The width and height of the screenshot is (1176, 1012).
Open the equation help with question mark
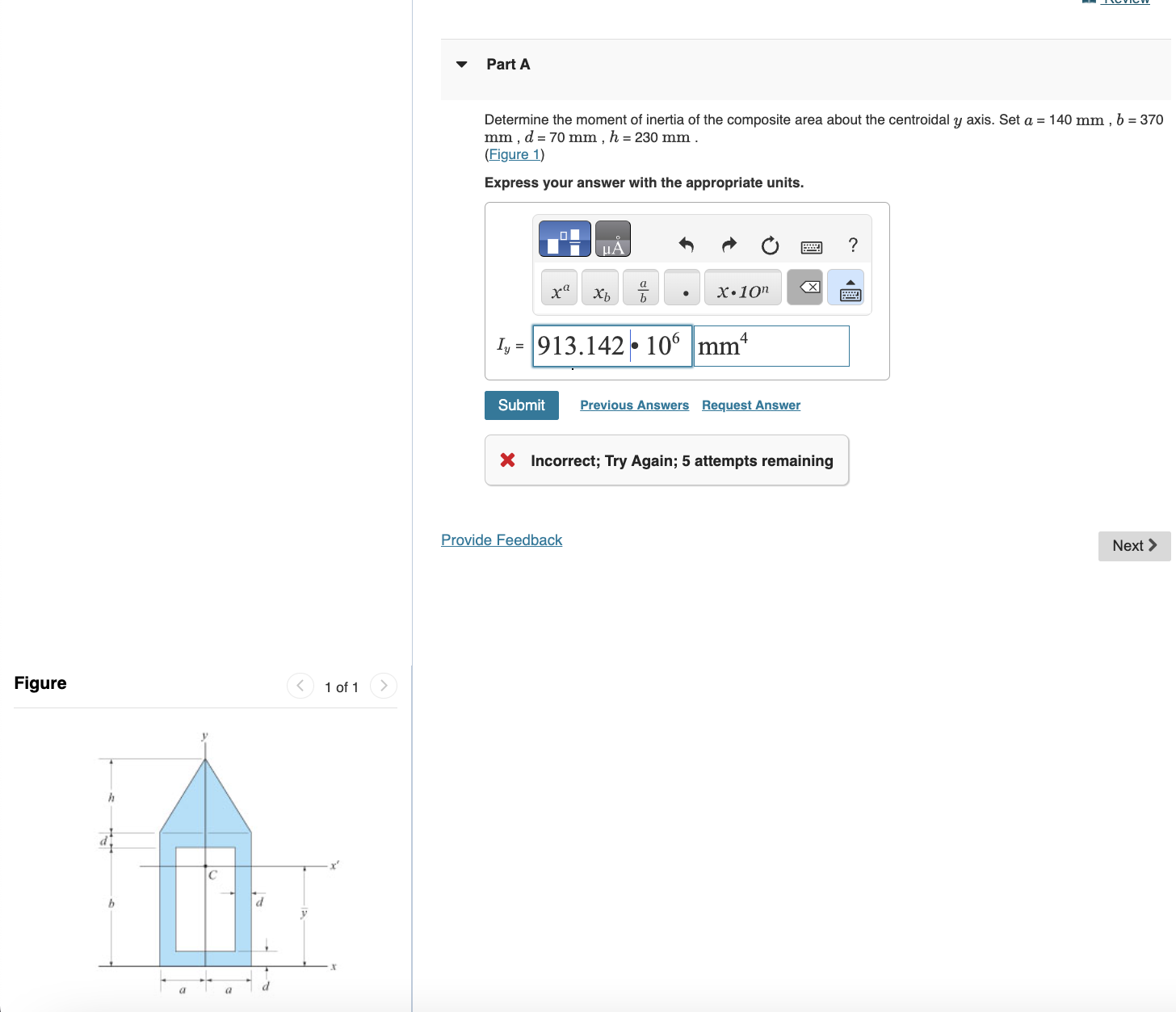pyautogui.click(x=852, y=245)
